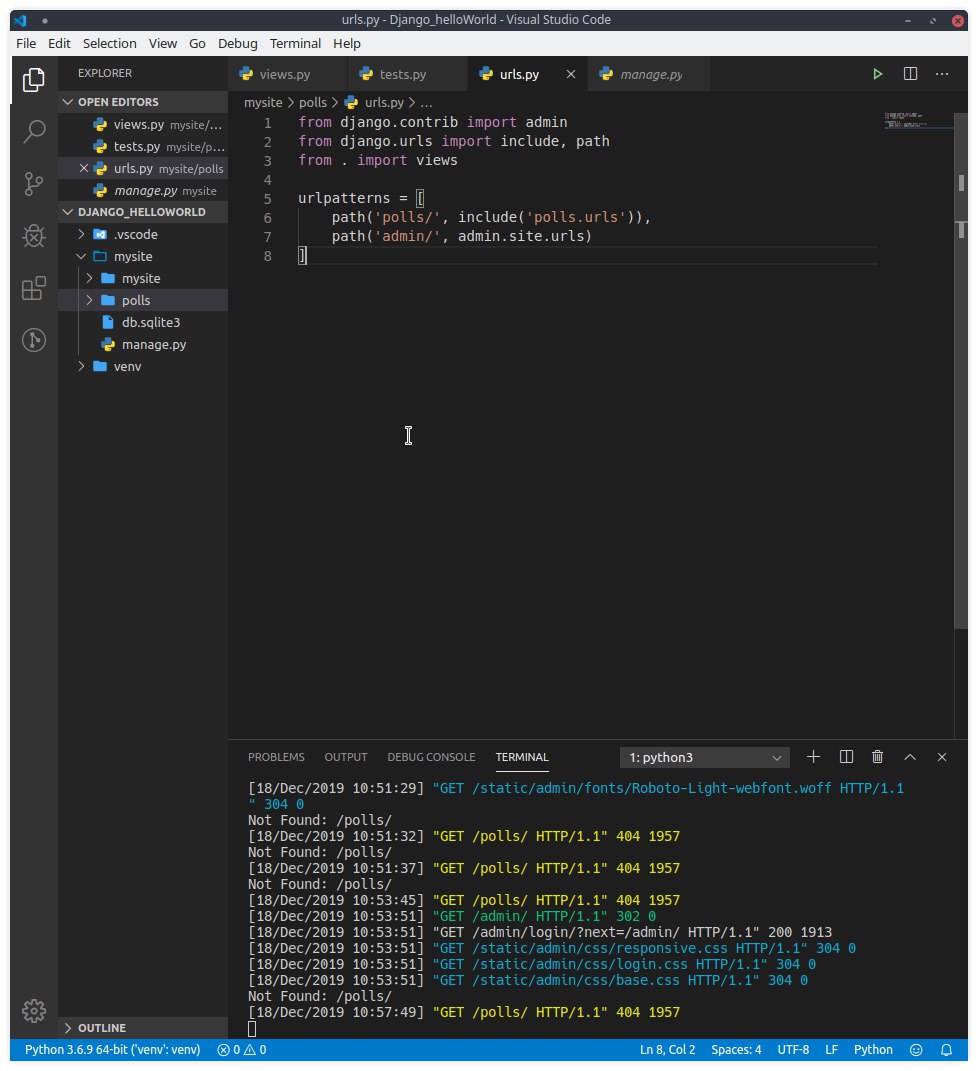This screenshot has width=978, height=1071.
Task: Click the mysite breadcrumb above the editor
Action: point(263,102)
